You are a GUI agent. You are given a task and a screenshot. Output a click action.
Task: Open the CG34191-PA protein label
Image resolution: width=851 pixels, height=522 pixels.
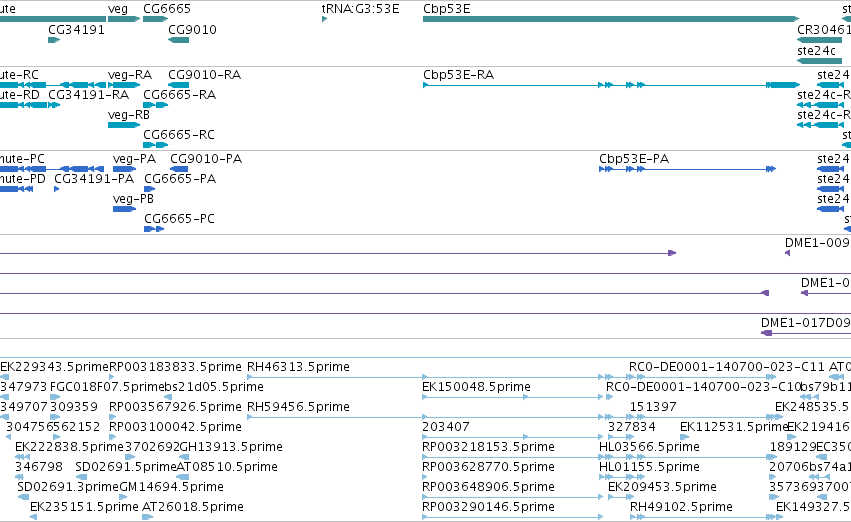pyautogui.click(x=94, y=179)
